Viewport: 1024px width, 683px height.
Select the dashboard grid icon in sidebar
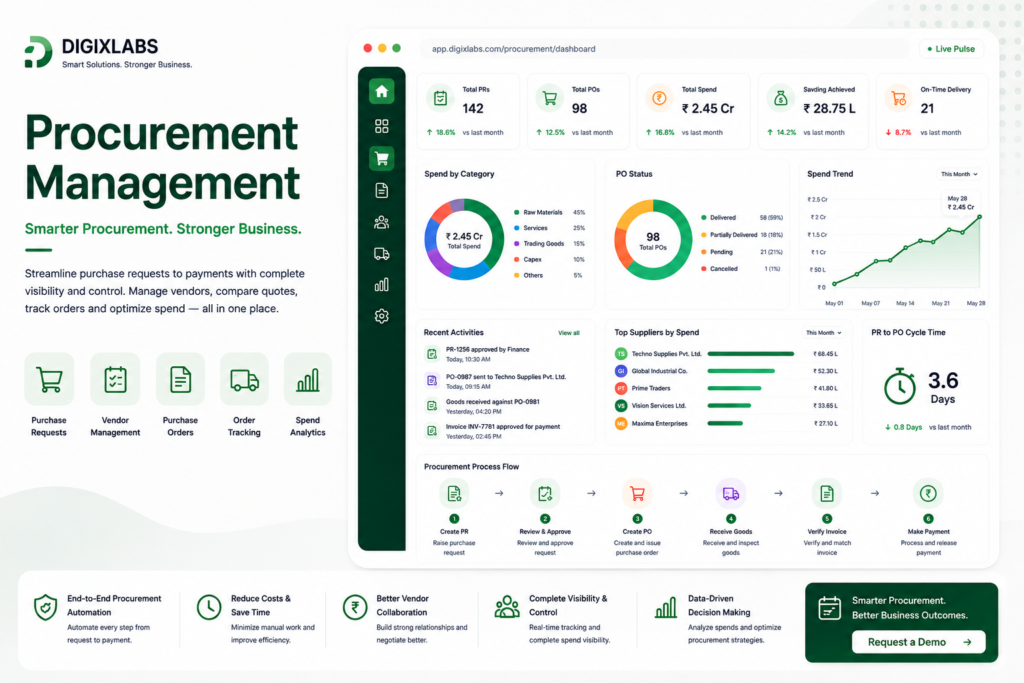(x=381, y=126)
